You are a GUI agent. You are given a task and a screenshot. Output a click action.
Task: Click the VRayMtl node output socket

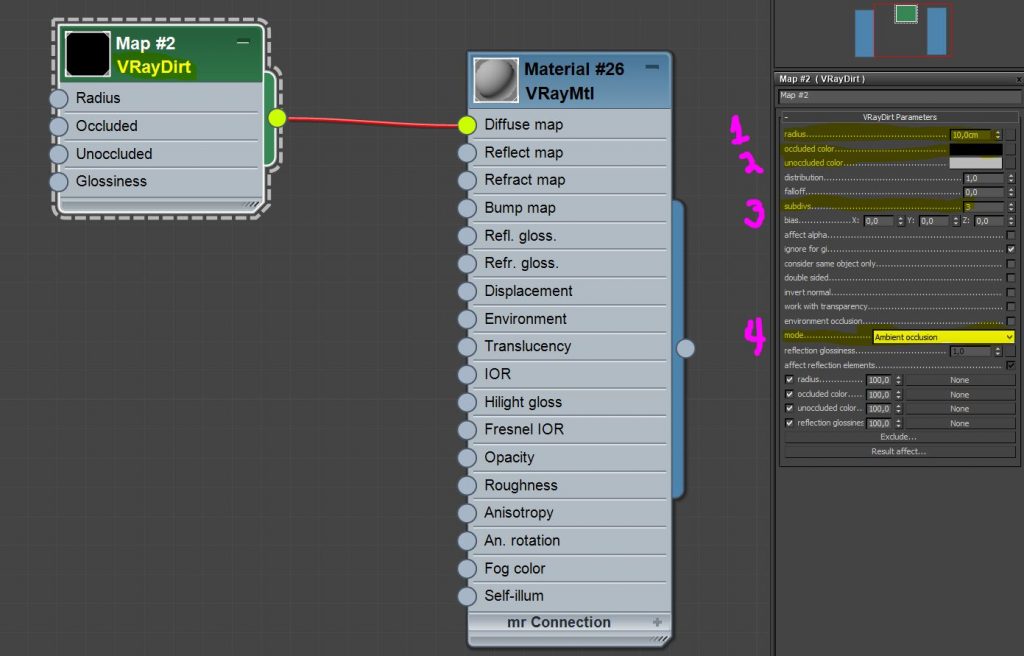(685, 348)
